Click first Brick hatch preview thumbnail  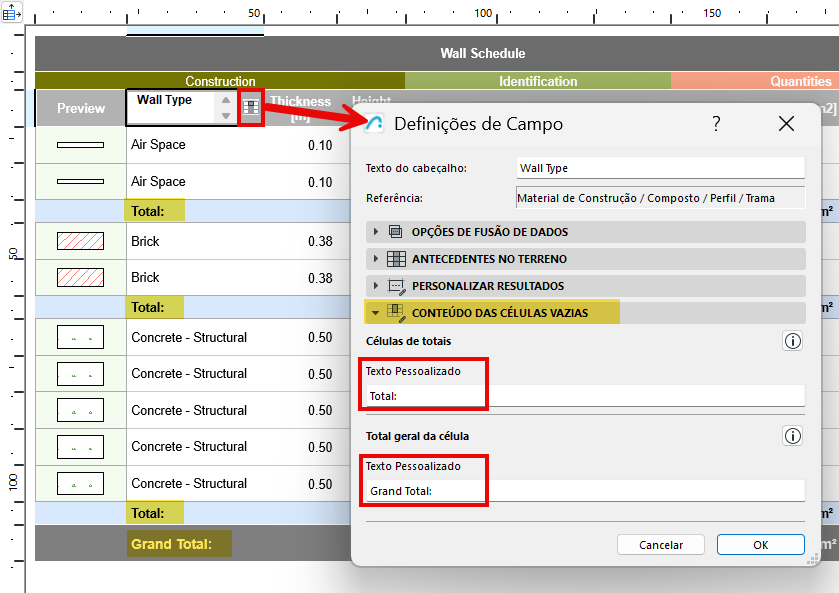(80, 241)
